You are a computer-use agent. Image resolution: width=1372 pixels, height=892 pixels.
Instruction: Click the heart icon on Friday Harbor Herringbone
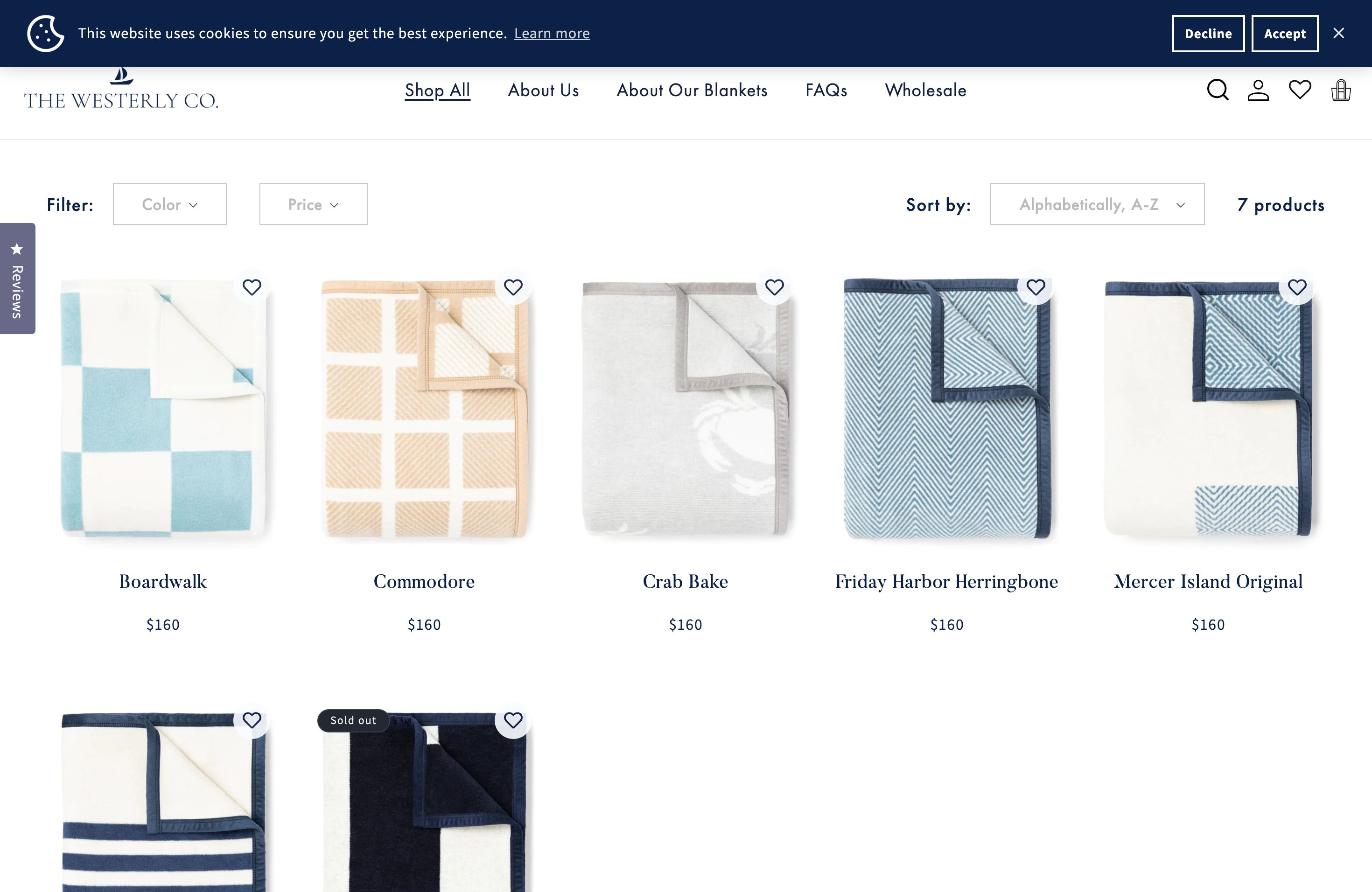(1036, 287)
